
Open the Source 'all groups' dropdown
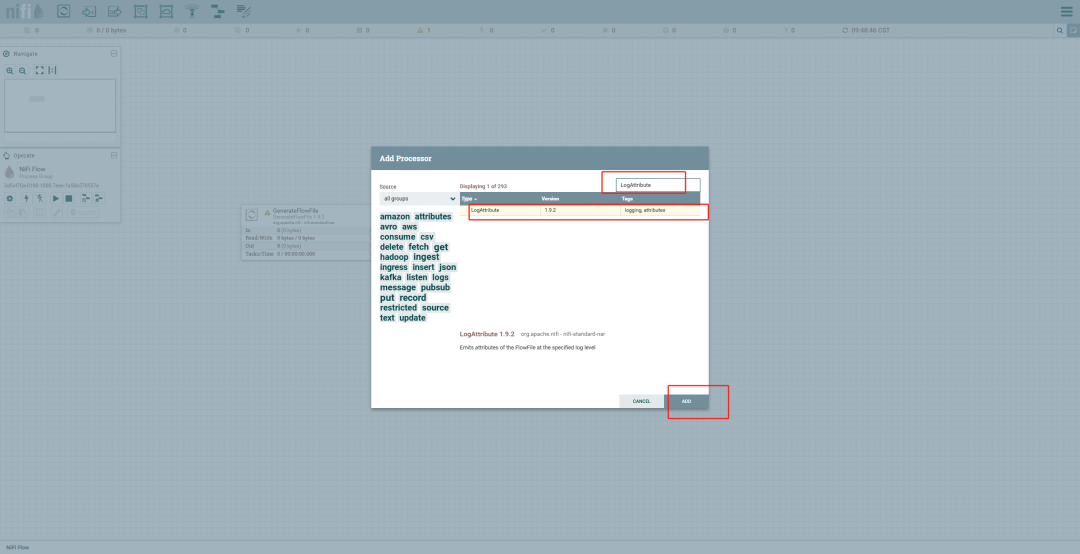click(419, 198)
